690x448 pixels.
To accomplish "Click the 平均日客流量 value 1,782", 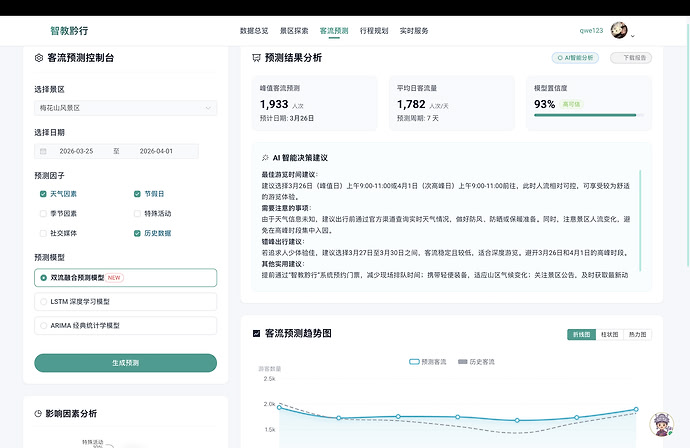I will point(411,104).
